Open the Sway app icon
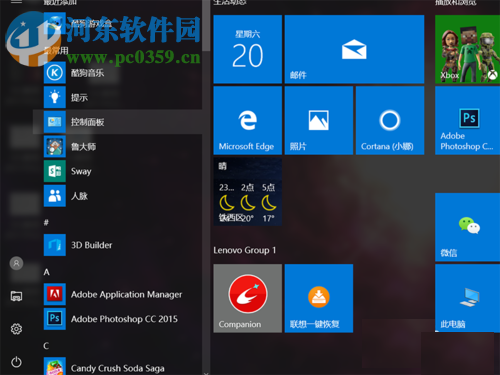The width and height of the screenshot is (500, 375). 55,171
